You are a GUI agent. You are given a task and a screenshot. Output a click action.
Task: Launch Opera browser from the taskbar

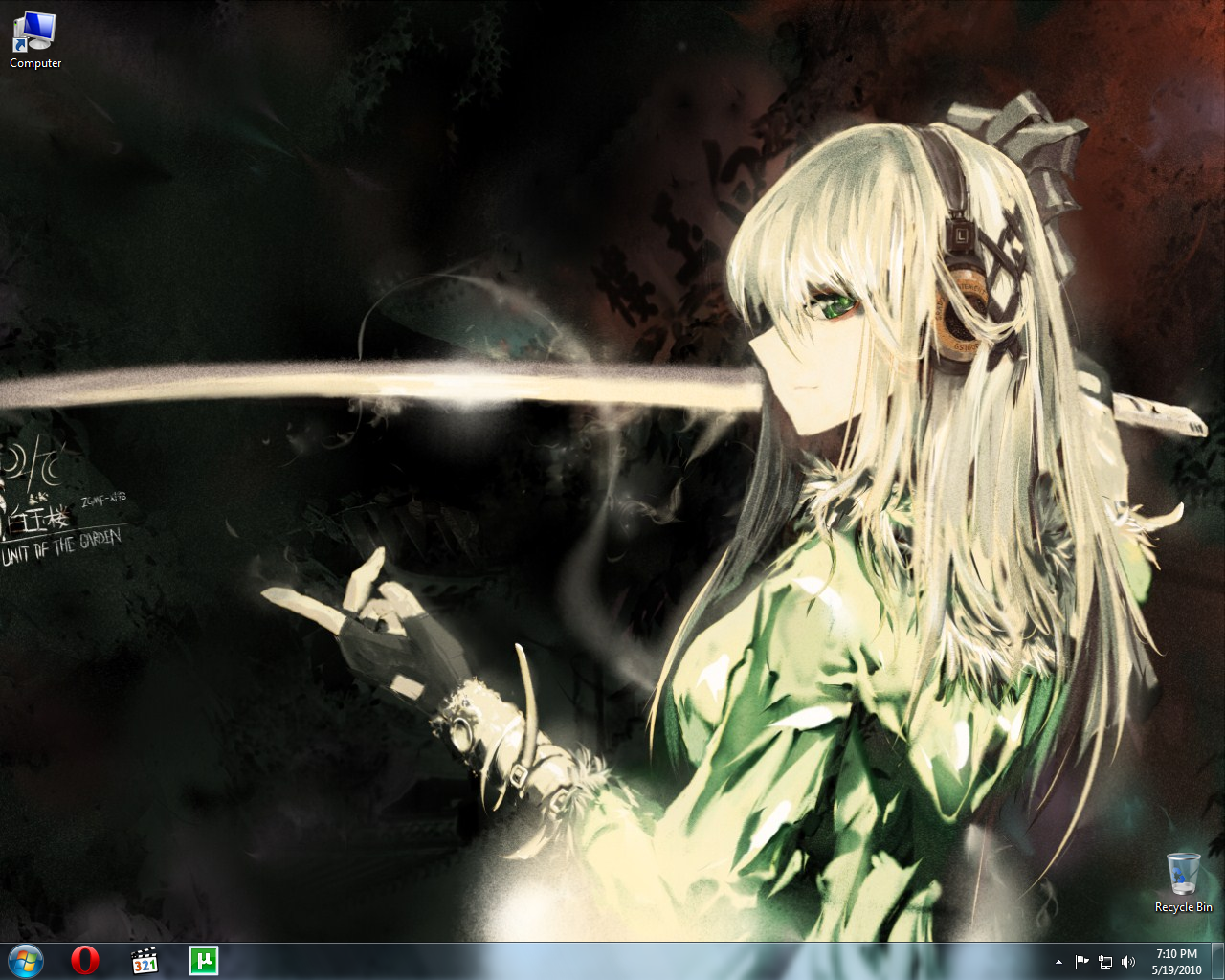pos(85,961)
